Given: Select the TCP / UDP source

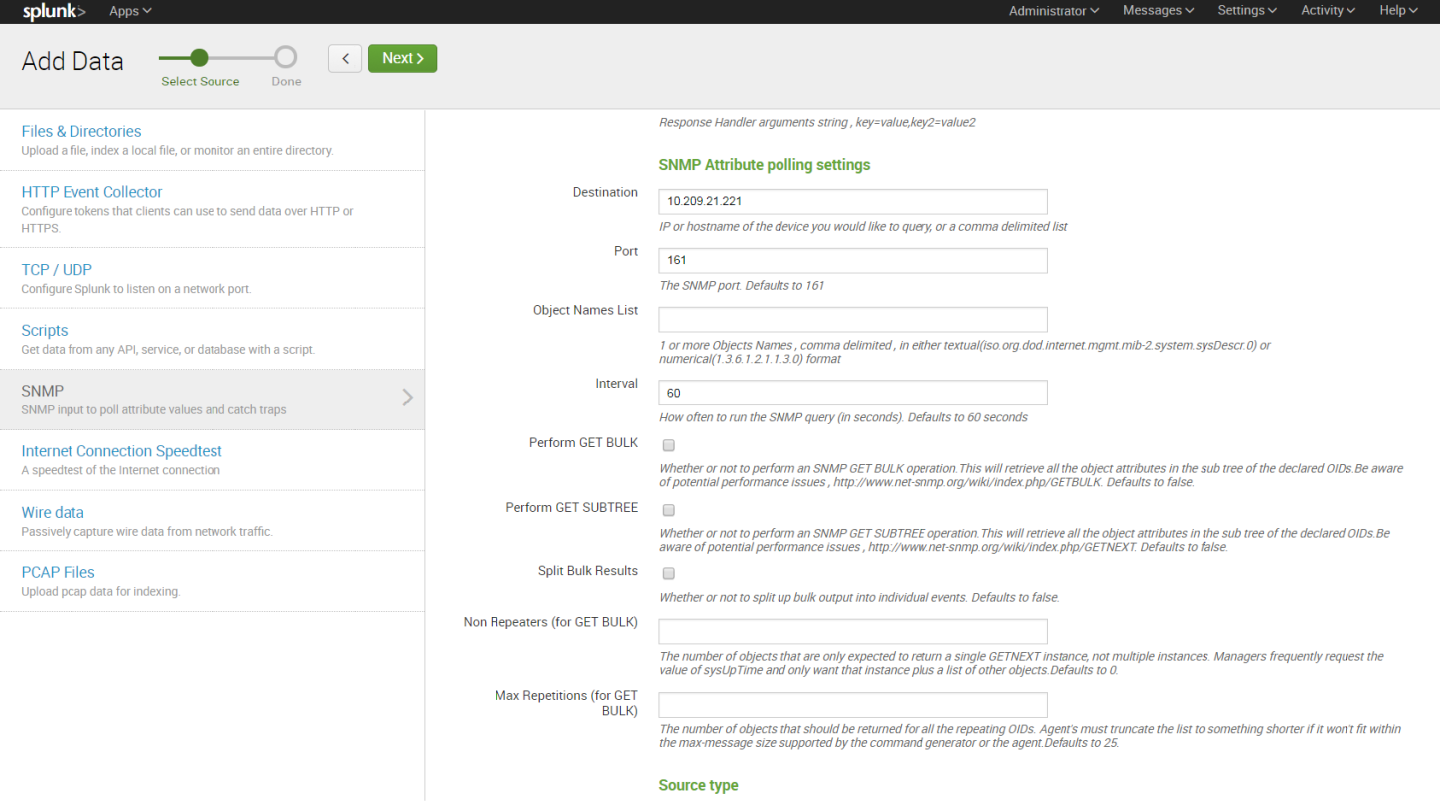Looking at the screenshot, I should click(56, 269).
